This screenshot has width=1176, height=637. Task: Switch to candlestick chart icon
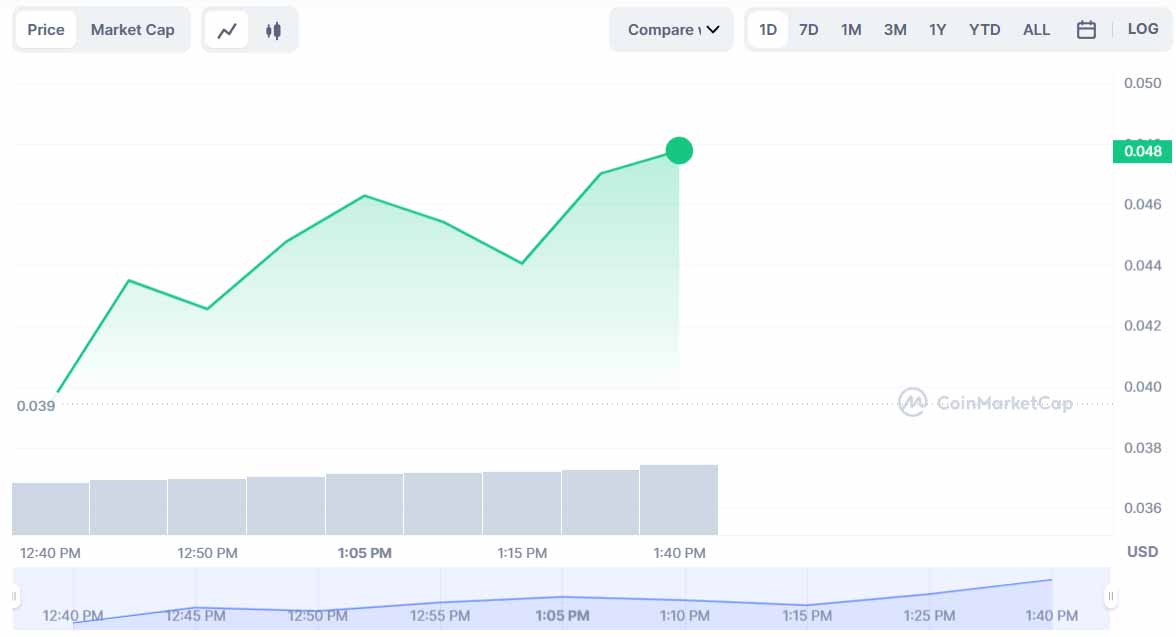(x=273, y=30)
